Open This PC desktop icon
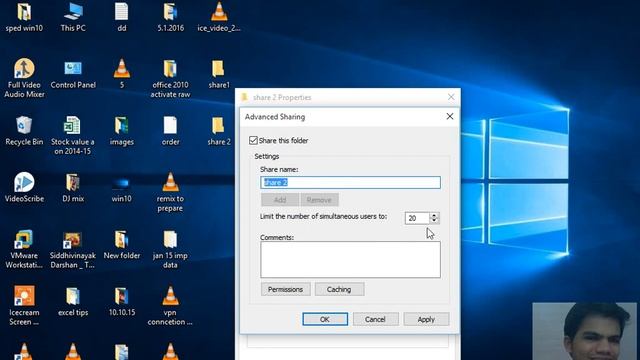This screenshot has width=640, height=360. (x=73, y=17)
